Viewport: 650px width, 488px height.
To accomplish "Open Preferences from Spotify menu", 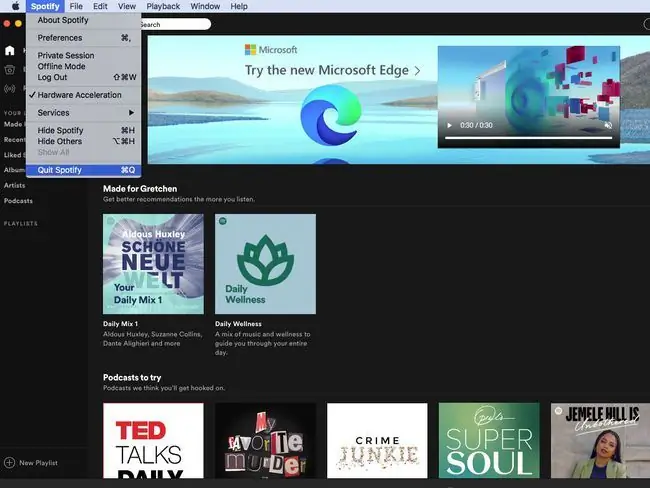I will pyautogui.click(x=83, y=38).
